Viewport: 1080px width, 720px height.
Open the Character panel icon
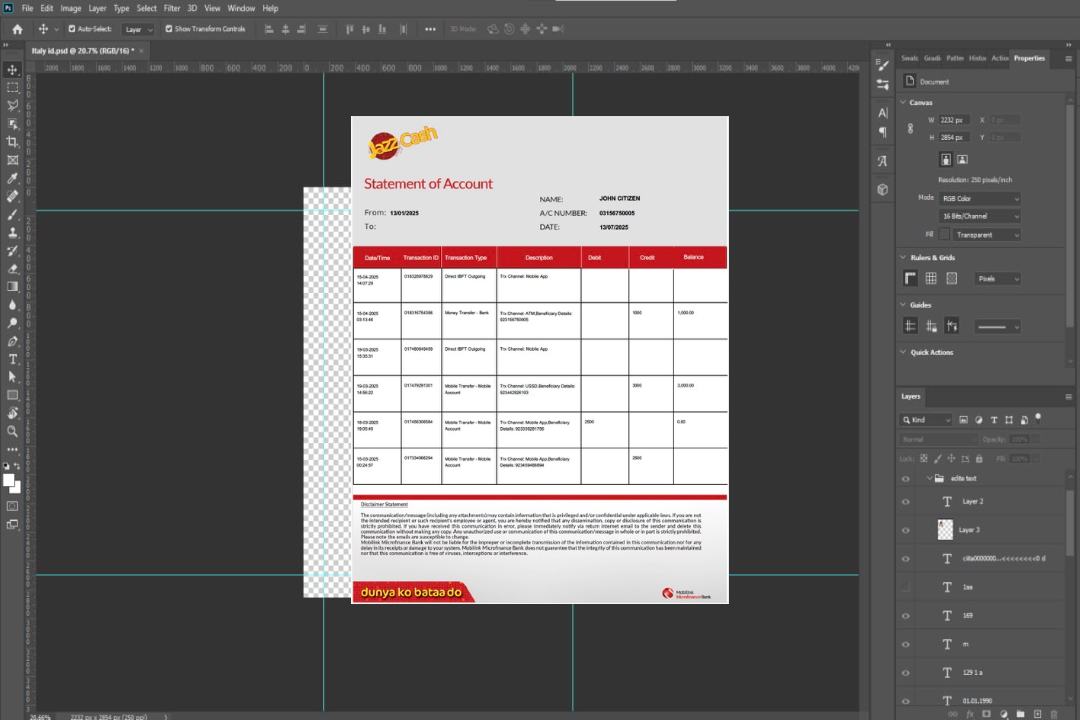coord(883,112)
